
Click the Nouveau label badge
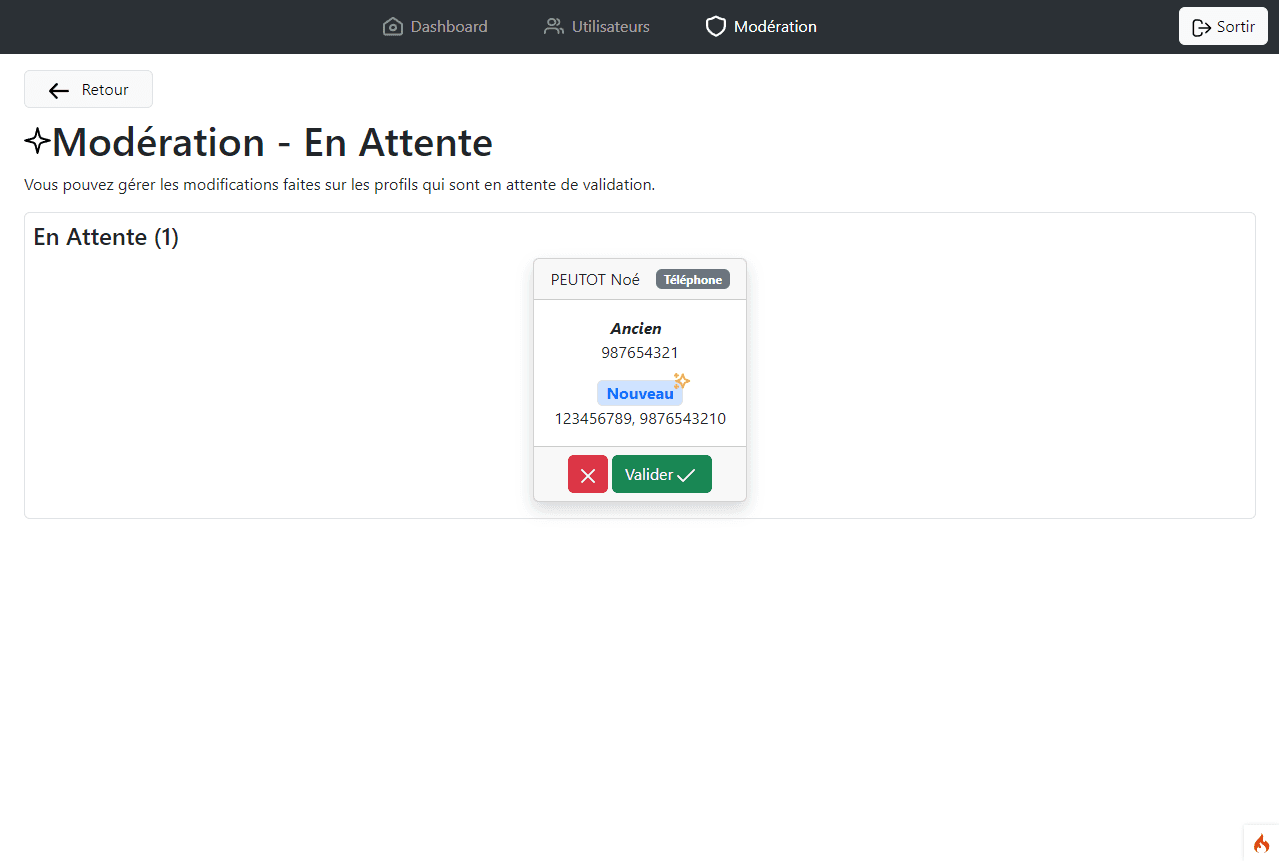pyautogui.click(x=640, y=393)
